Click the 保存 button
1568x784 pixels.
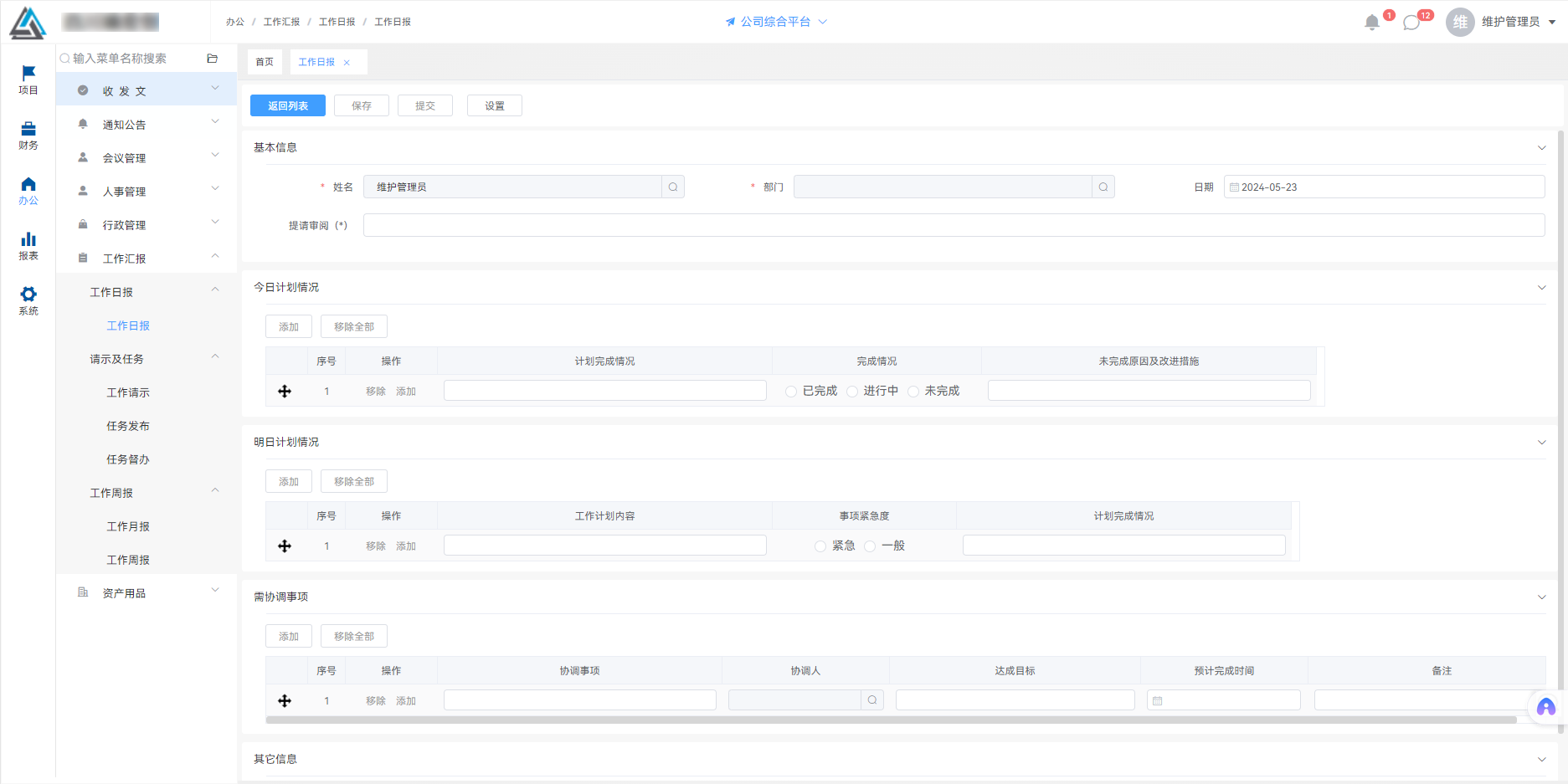tap(362, 105)
